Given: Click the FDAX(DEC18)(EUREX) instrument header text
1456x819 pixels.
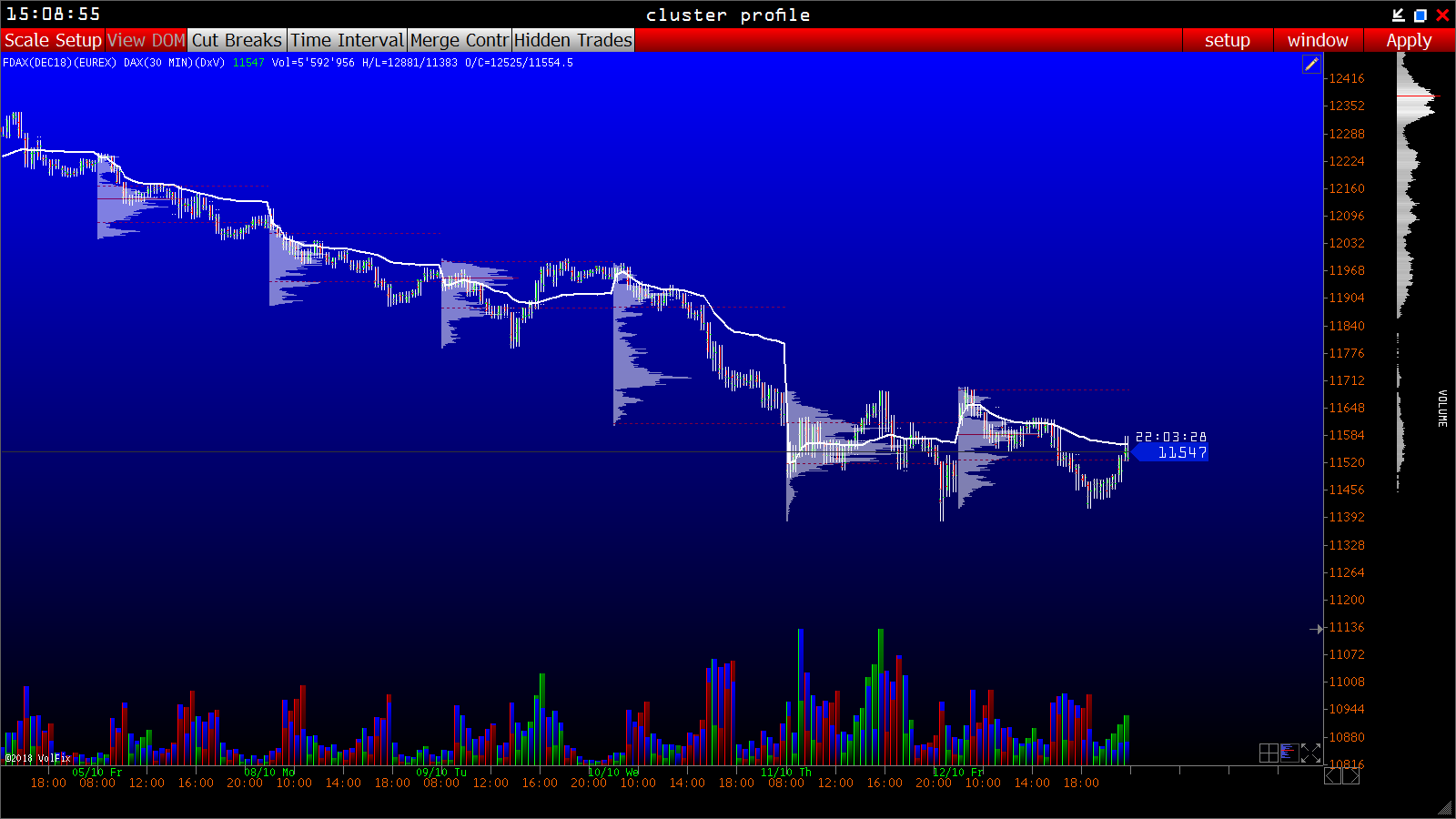Looking at the screenshot, I should [59, 63].
